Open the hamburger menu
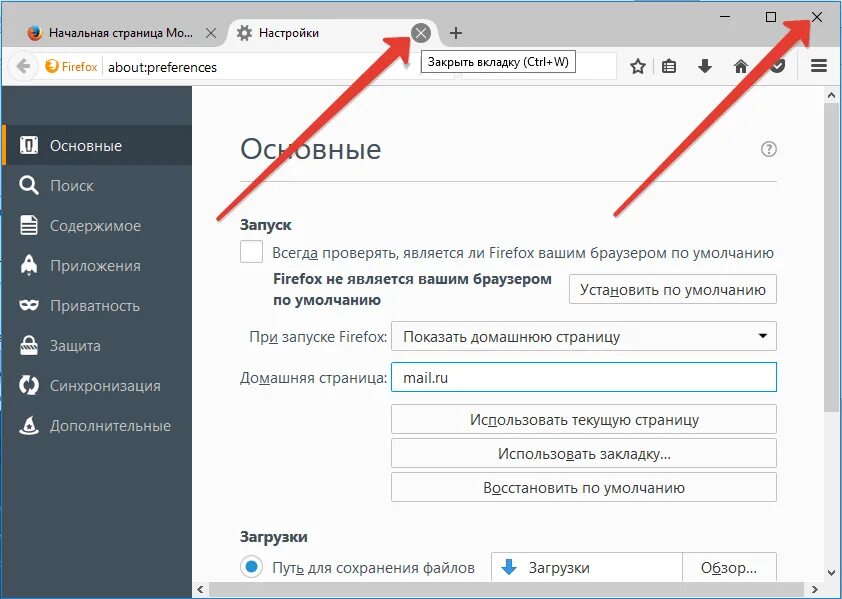The image size is (842, 599). pyautogui.click(x=818, y=66)
